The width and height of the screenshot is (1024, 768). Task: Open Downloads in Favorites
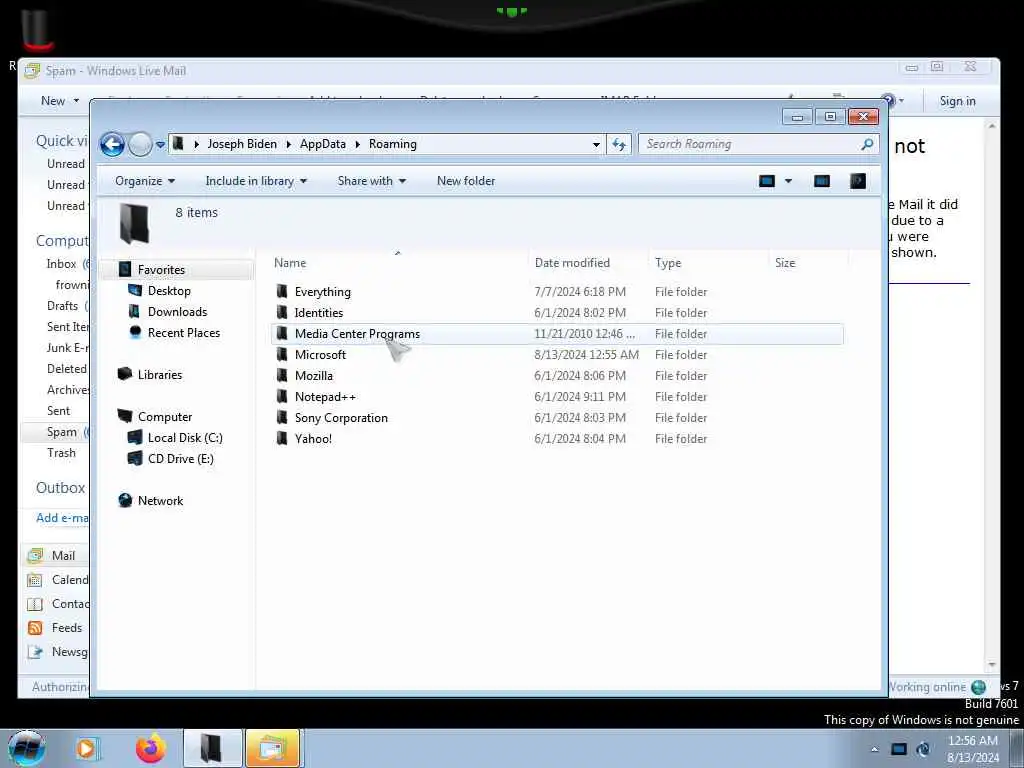(x=177, y=312)
